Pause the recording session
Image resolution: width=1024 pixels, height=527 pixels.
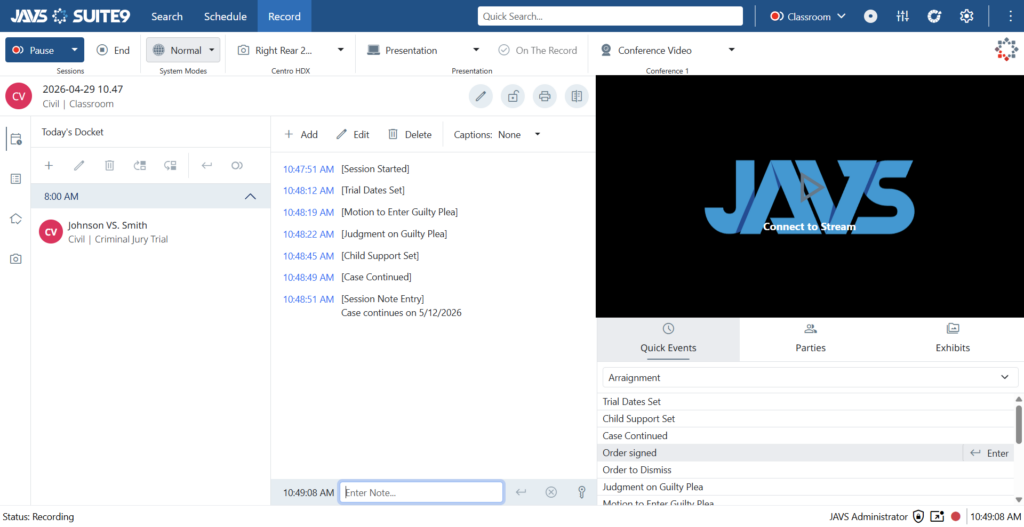(x=35, y=50)
